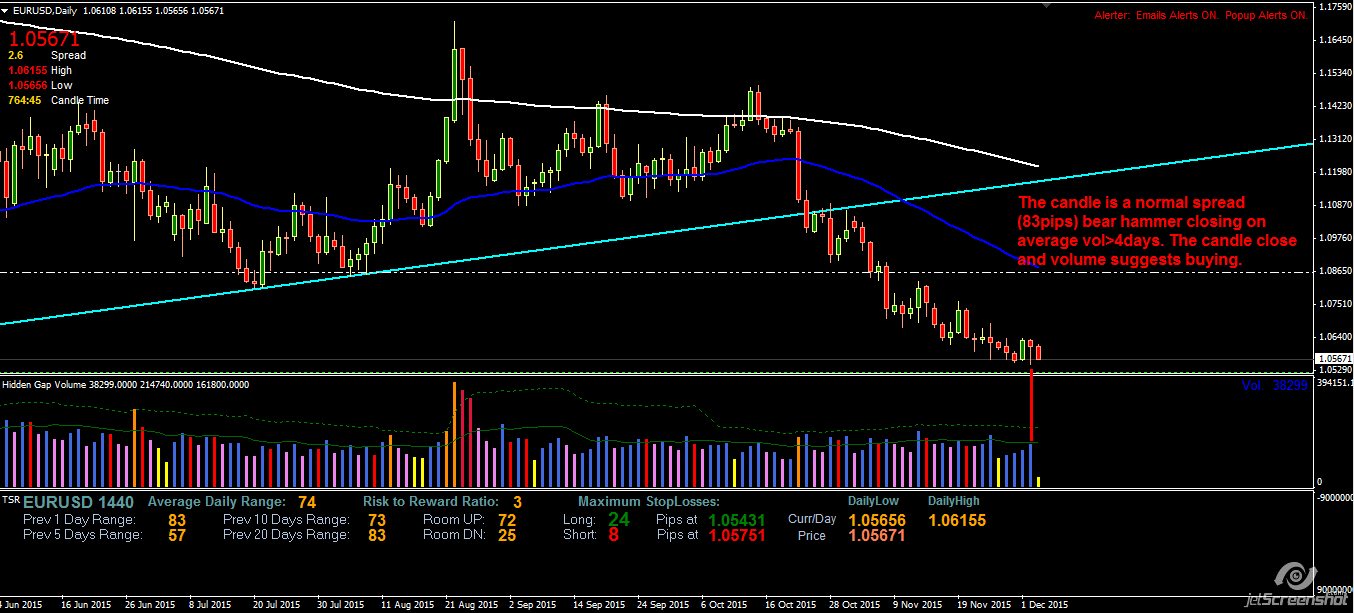This screenshot has width=1354, height=613.
Task: Click the Room UP value 72
Action: pos(507,520)
